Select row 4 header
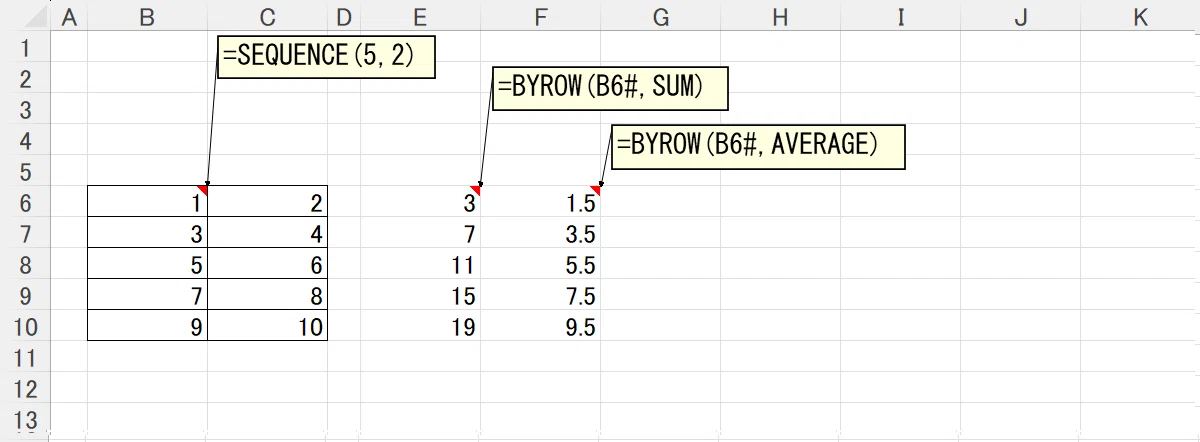 (x=25, y=140)
